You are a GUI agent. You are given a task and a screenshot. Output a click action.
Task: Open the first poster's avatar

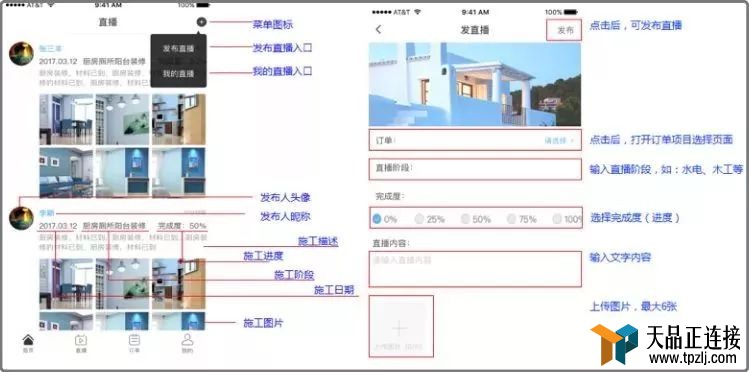(x=21, y=54)
